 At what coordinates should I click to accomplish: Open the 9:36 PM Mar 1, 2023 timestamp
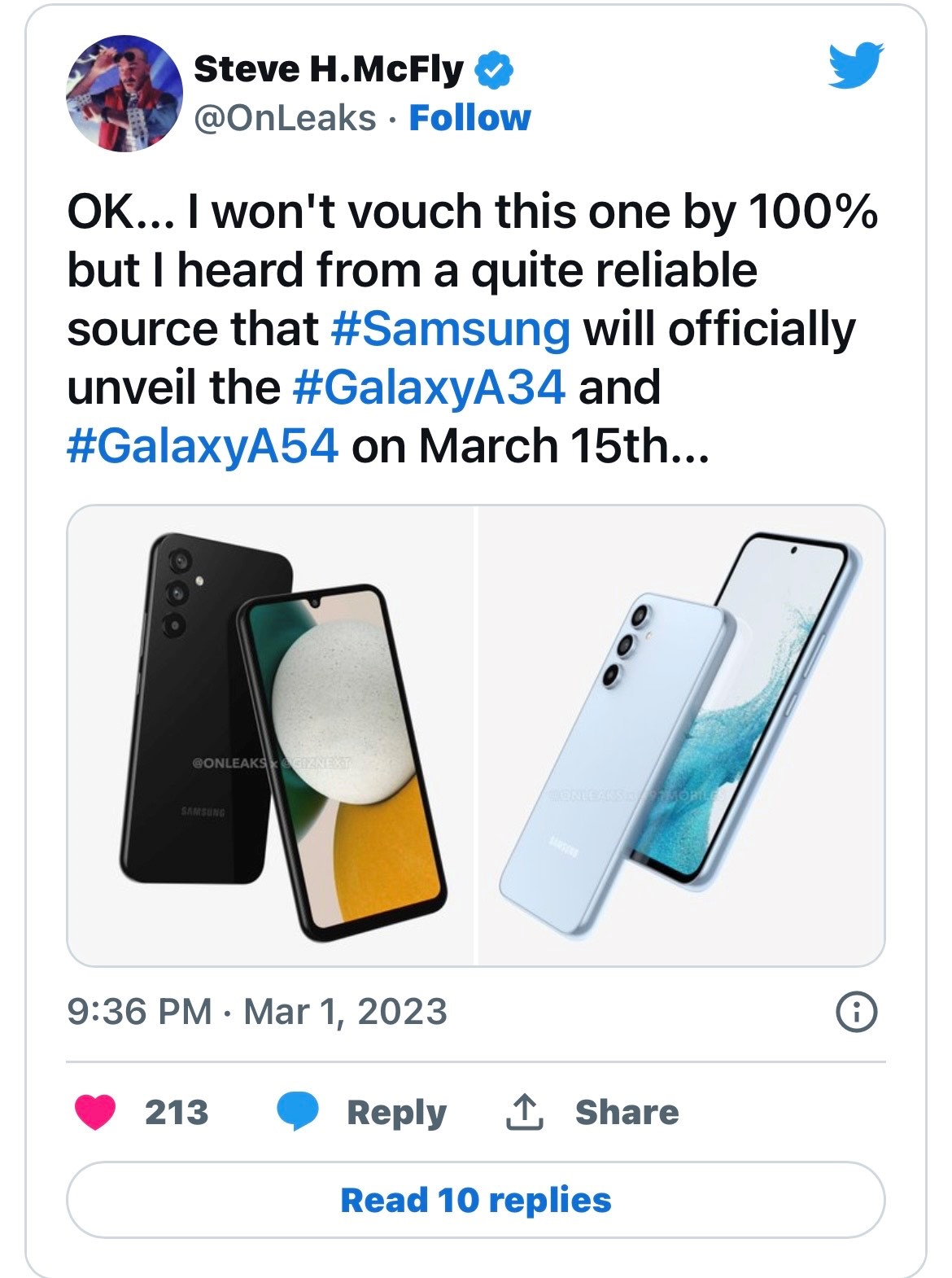click(257, 1012)
